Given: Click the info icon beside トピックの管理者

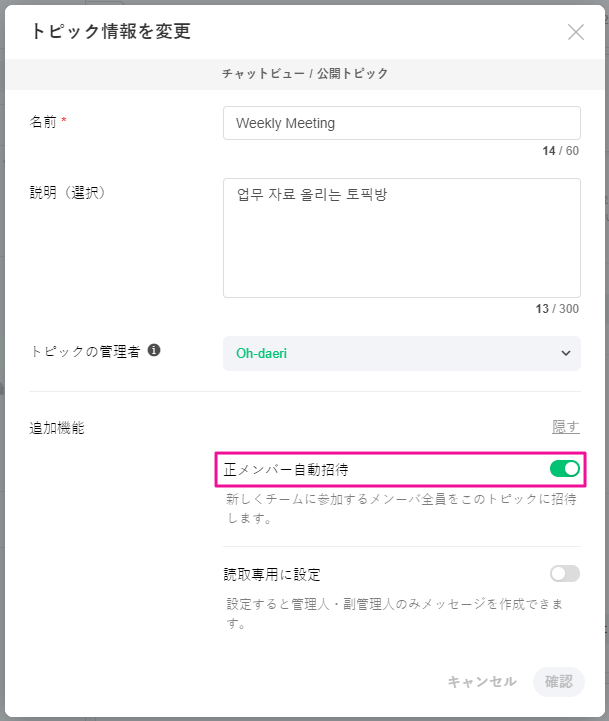Looking at the screenshot, I should click(154, 351).
